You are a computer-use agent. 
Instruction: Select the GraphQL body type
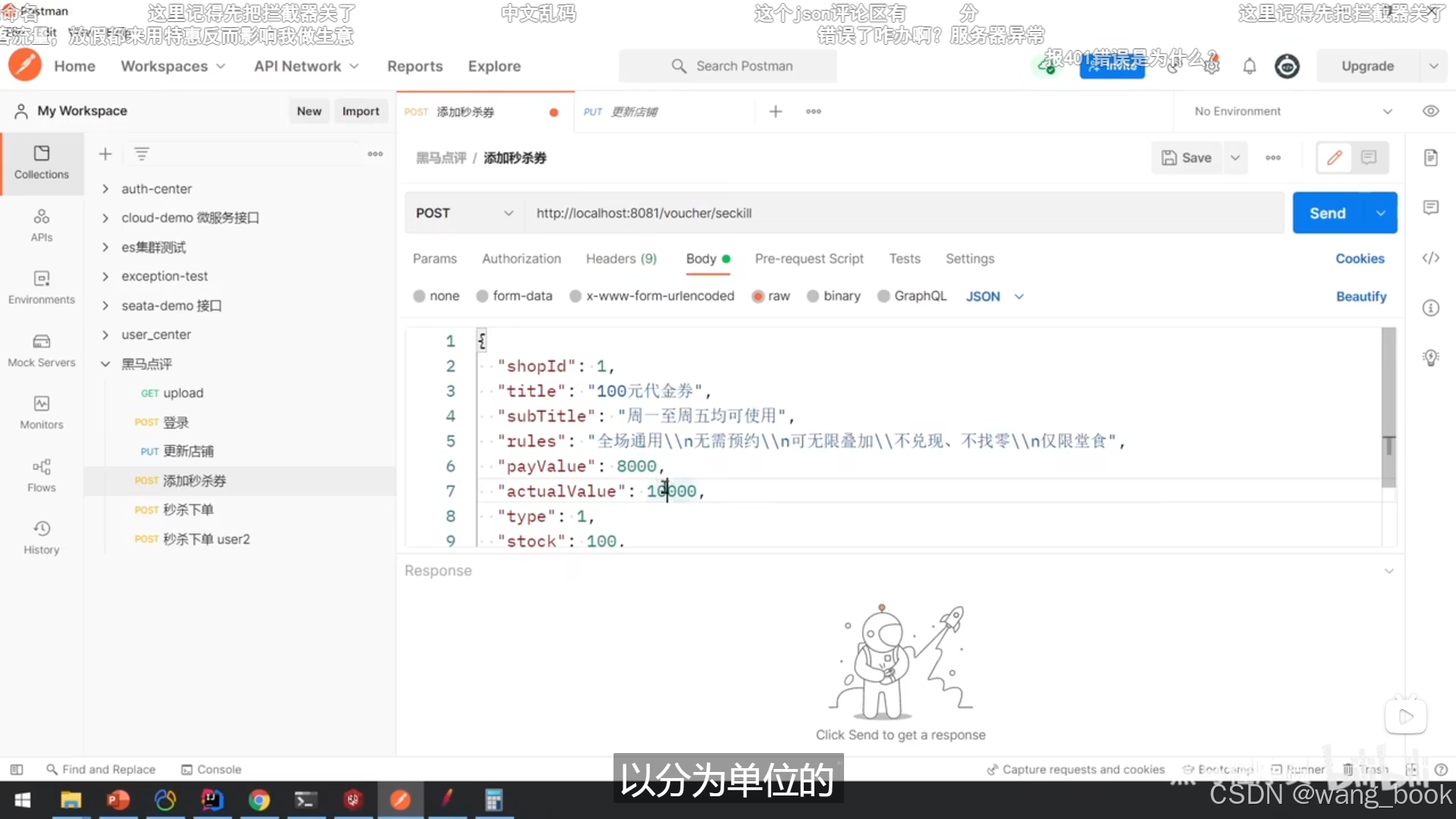click(884, 296)
